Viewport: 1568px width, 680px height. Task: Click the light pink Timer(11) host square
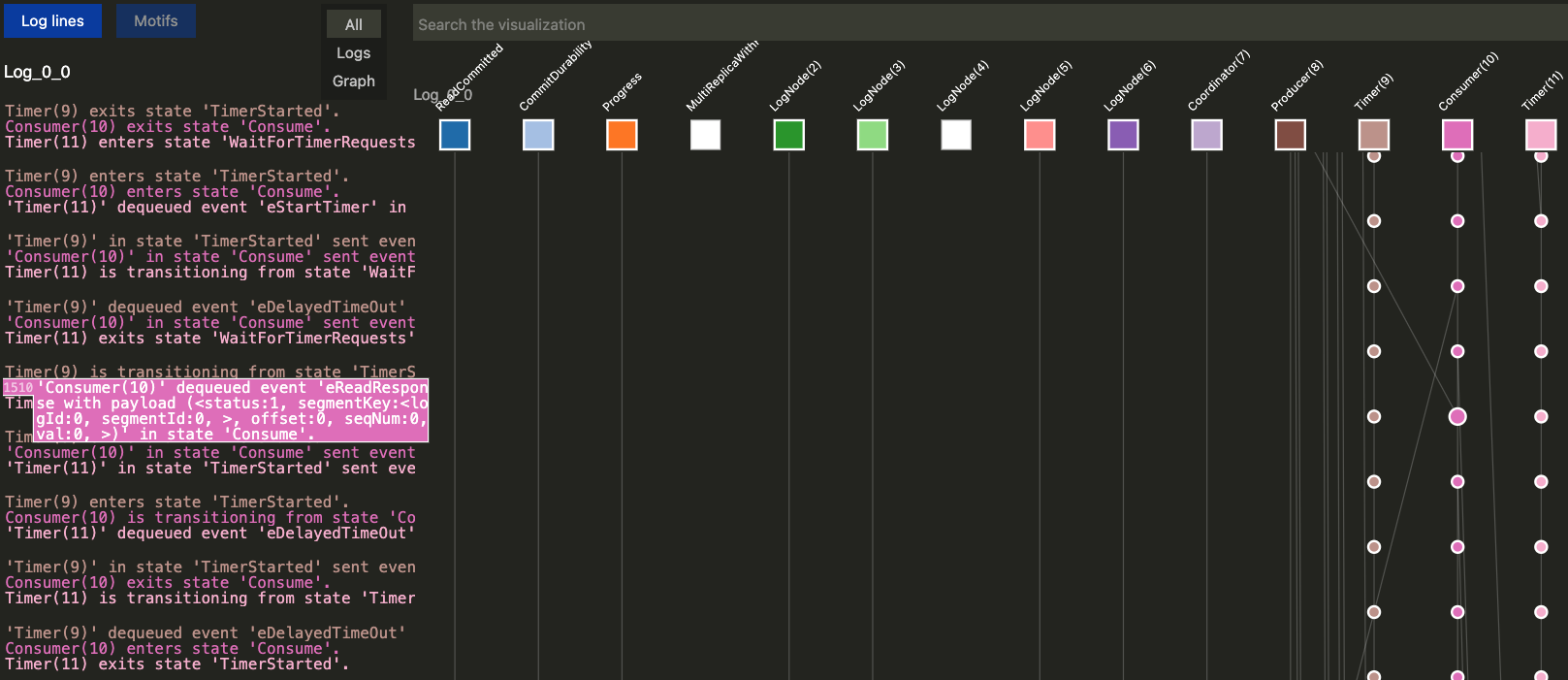coord(1541,135)
